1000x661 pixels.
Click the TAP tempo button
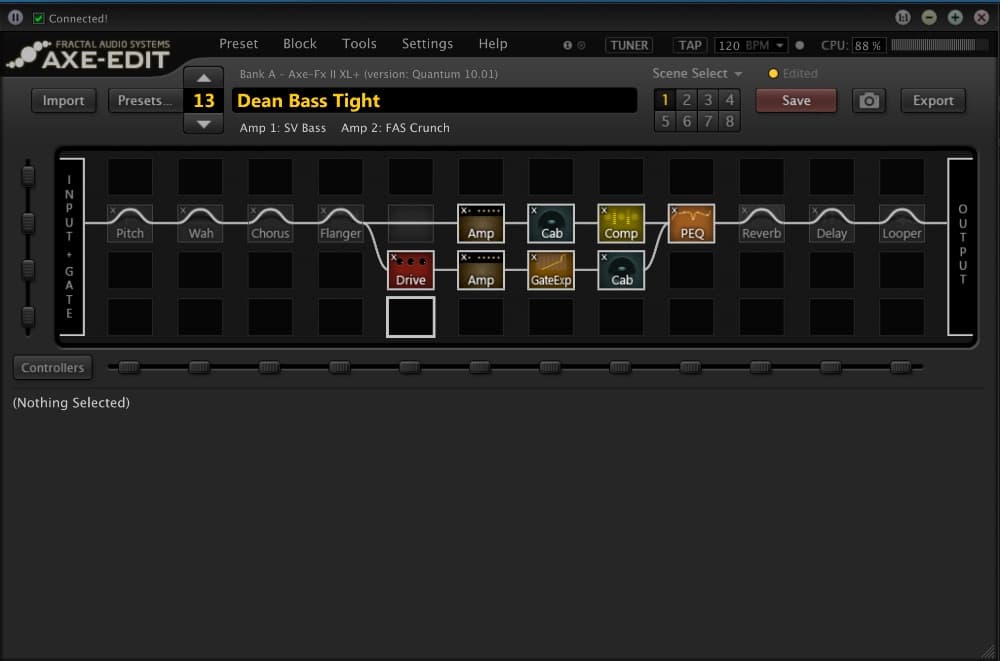pos(689,45)
